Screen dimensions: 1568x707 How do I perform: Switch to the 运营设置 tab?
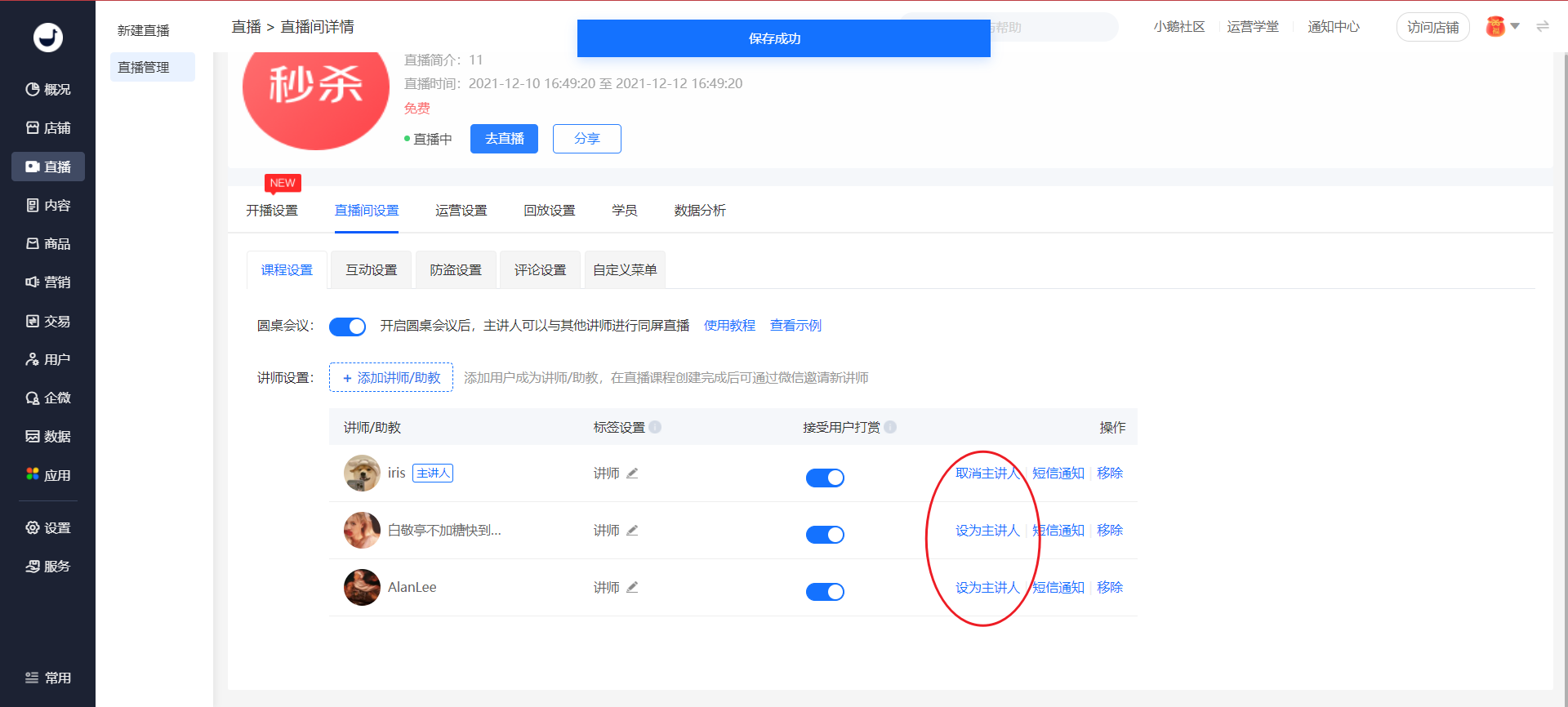coord(461,211)
